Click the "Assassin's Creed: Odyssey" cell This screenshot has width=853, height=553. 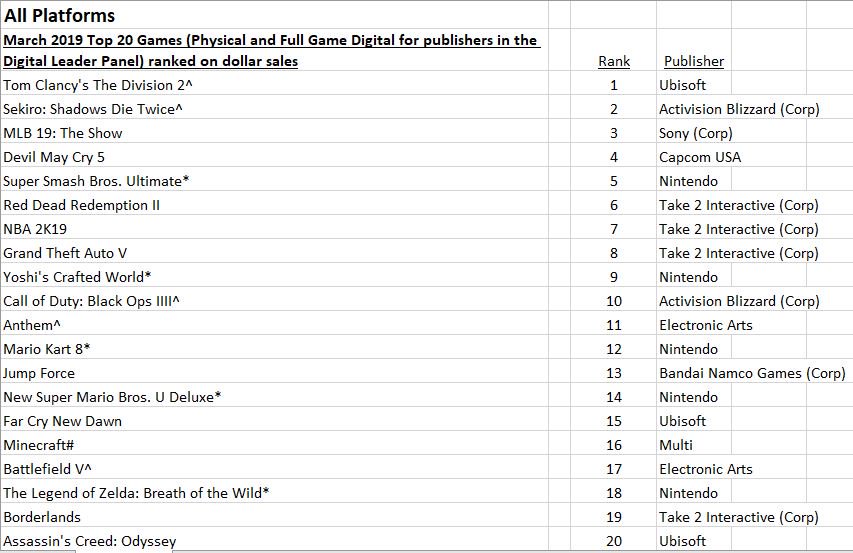(90, 541)
